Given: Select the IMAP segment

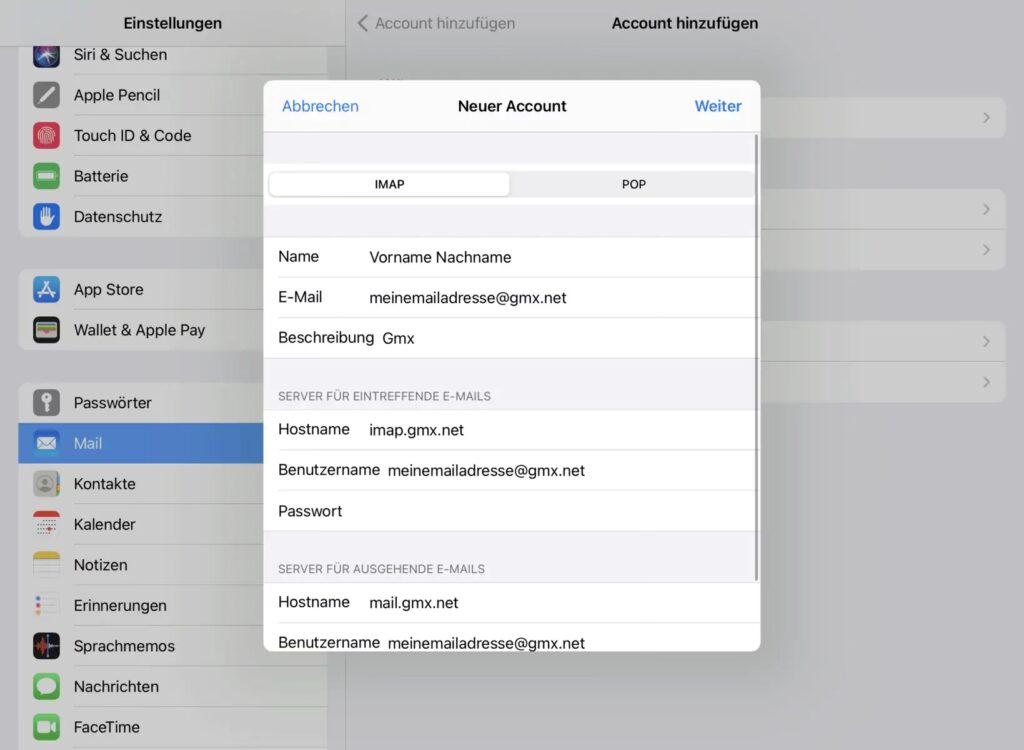Looking at the screenshot, I should tap(389, 185).
